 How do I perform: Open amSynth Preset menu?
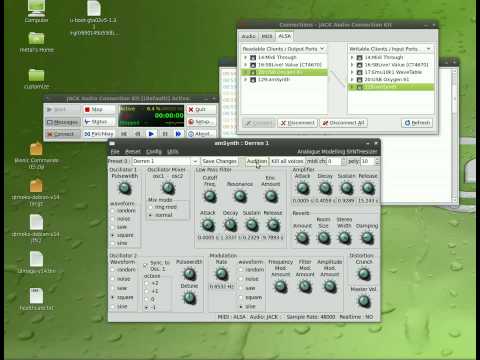[x=133, y=152]
